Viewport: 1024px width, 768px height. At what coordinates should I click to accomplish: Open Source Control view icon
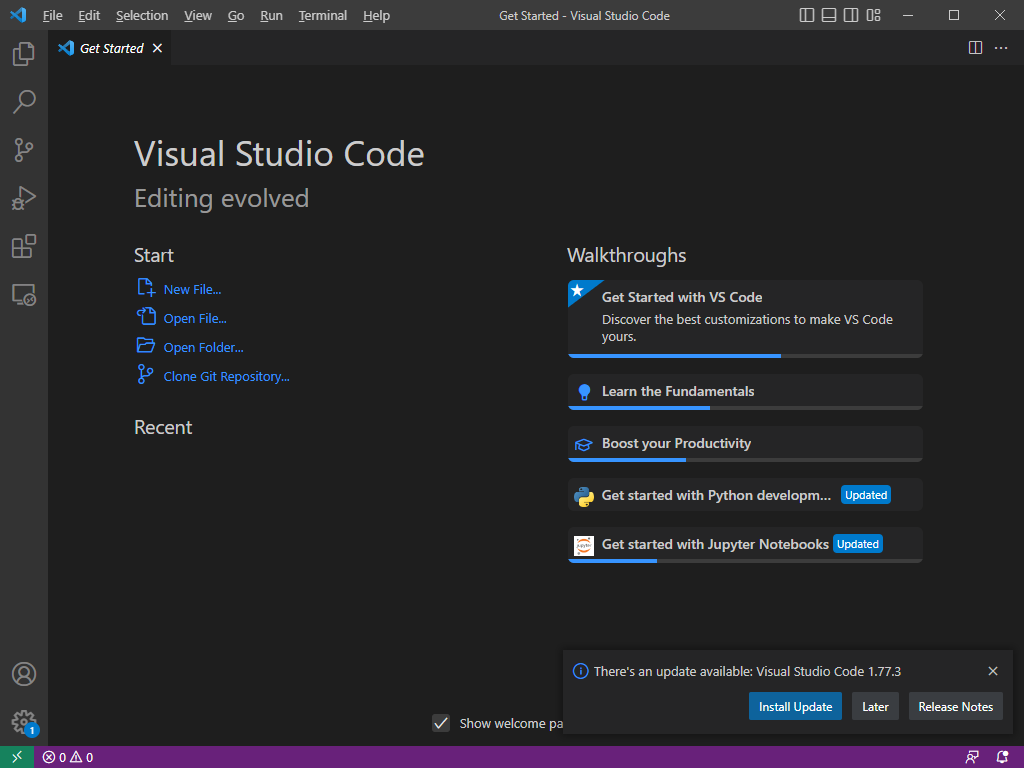coord(24,150)
